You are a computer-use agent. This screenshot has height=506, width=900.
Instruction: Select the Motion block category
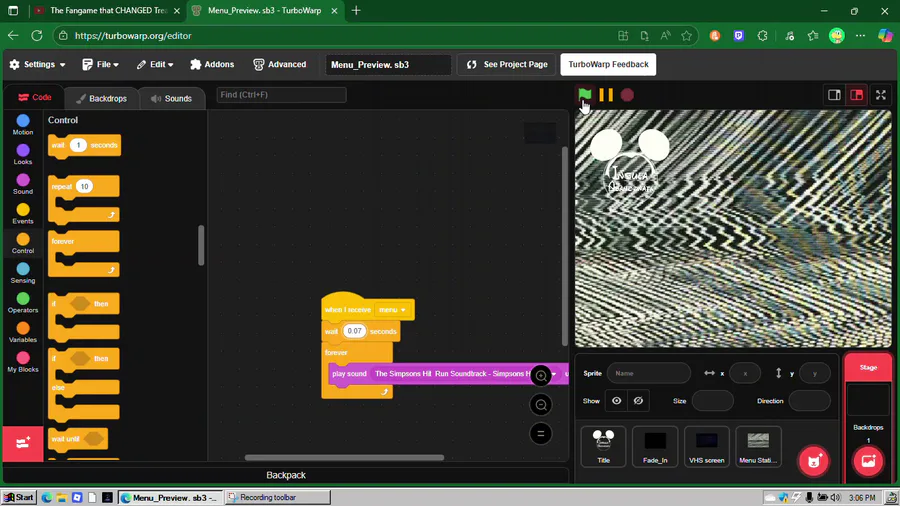coord(23,124)
